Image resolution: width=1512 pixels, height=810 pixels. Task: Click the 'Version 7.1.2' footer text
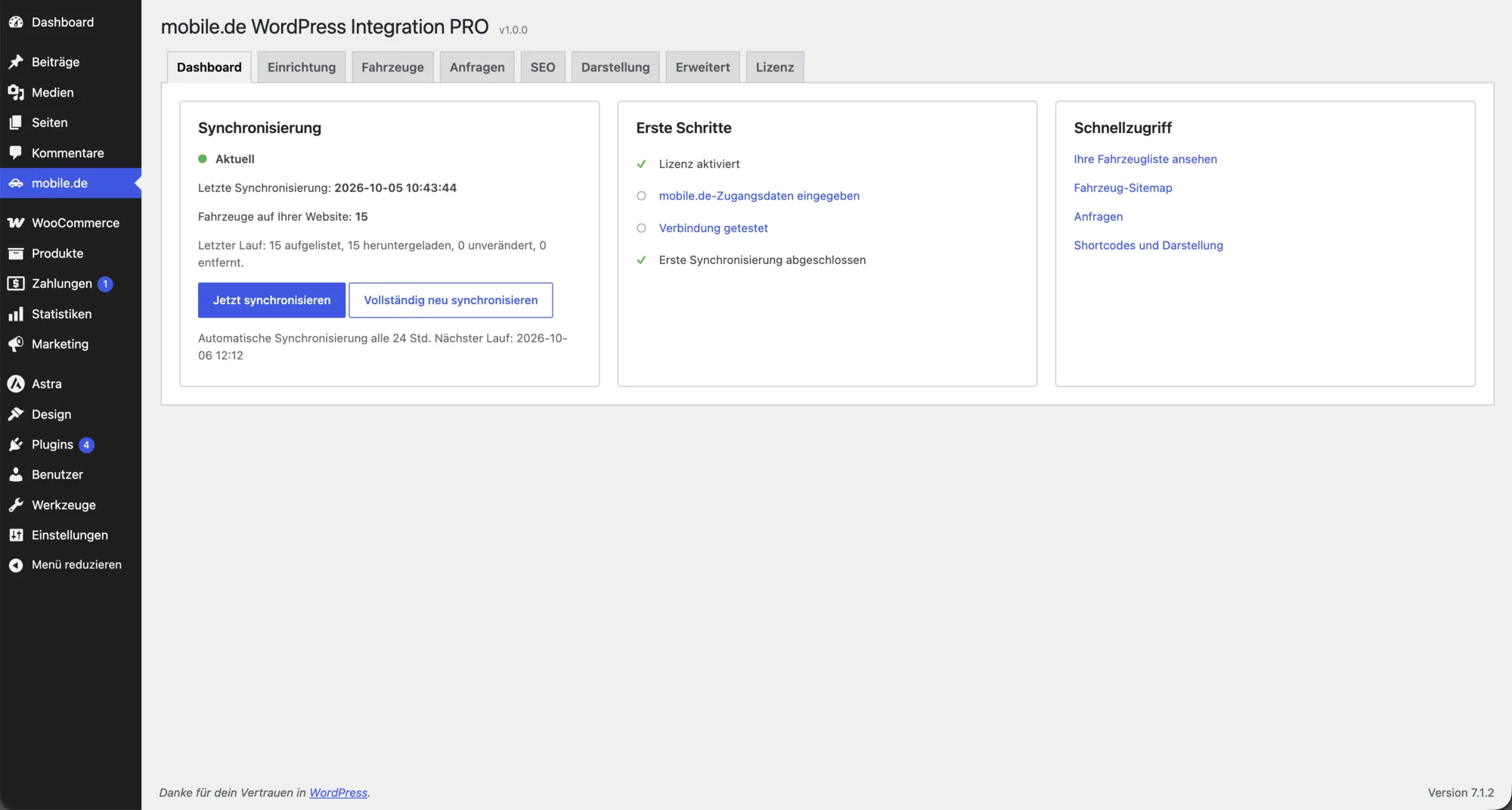coord(1461,793)
